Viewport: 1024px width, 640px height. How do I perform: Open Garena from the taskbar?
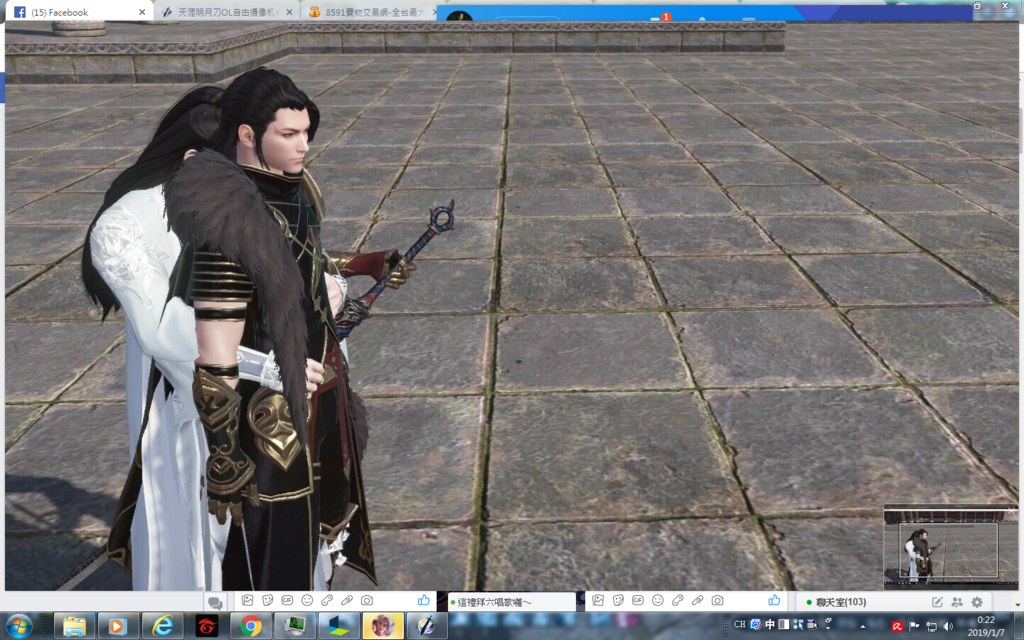[206, 626]
